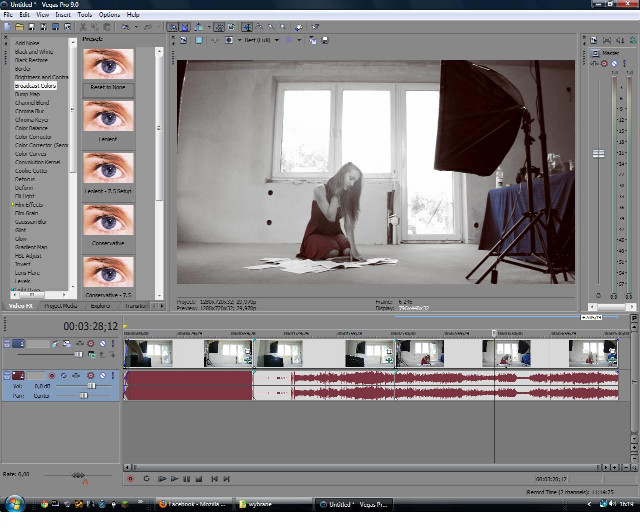Toggle preview on external monitor icon
This screenshot has width=640, height=529.
pos(199,40)
